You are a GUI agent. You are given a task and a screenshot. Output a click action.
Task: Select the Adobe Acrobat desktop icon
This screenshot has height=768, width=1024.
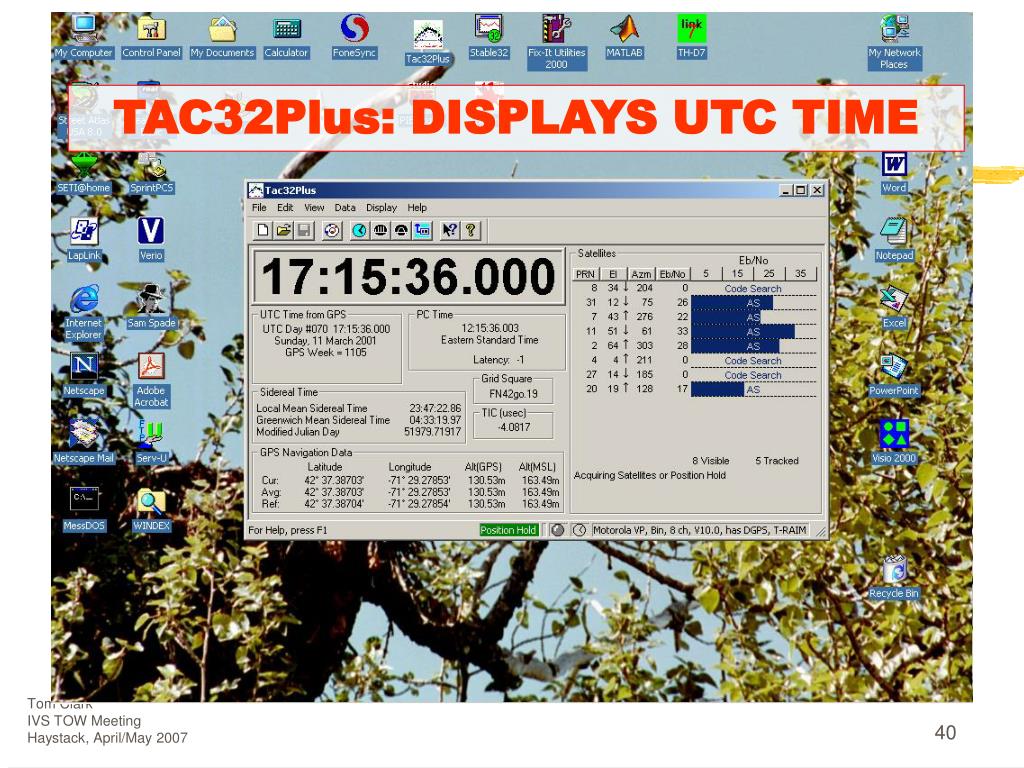pyautogui.click(x=151, y=380)
